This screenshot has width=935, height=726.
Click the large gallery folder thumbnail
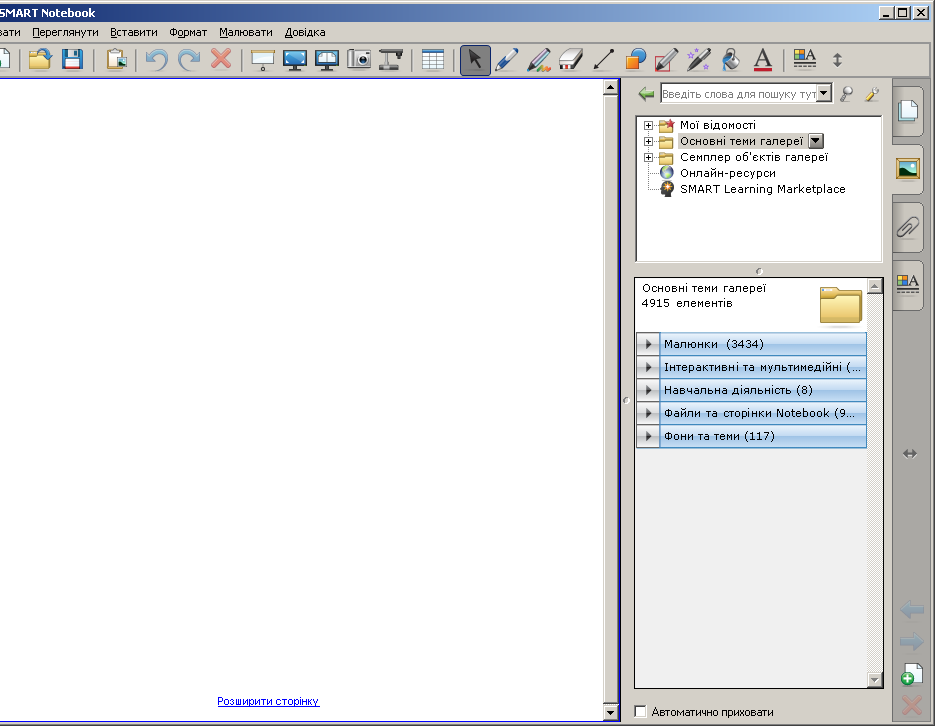coord(840,305)
